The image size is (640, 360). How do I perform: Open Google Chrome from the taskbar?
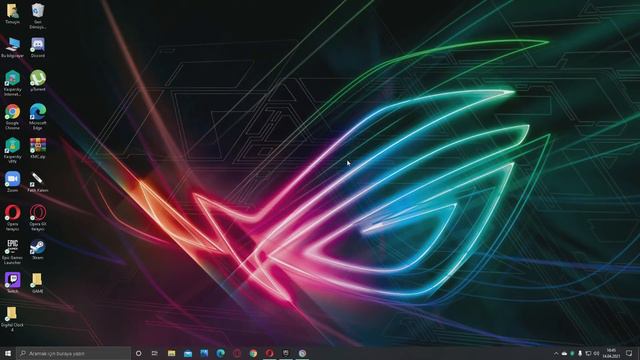click(x=253, y=353)
